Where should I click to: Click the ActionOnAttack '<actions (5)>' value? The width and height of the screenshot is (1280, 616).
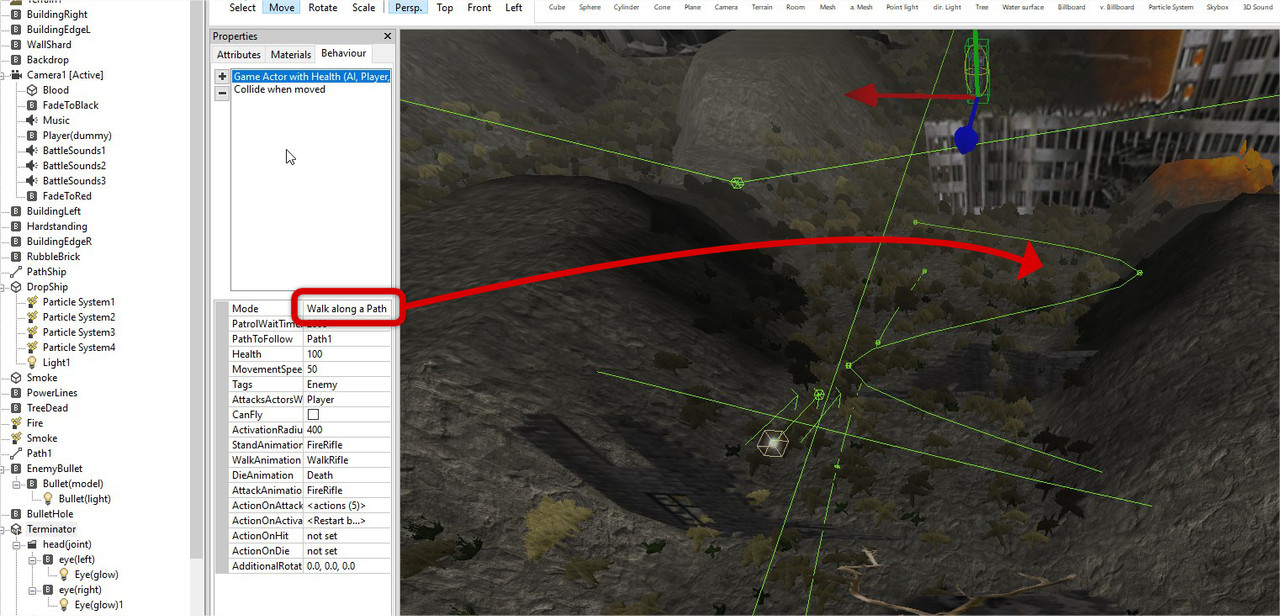click(x=347, y=506)
